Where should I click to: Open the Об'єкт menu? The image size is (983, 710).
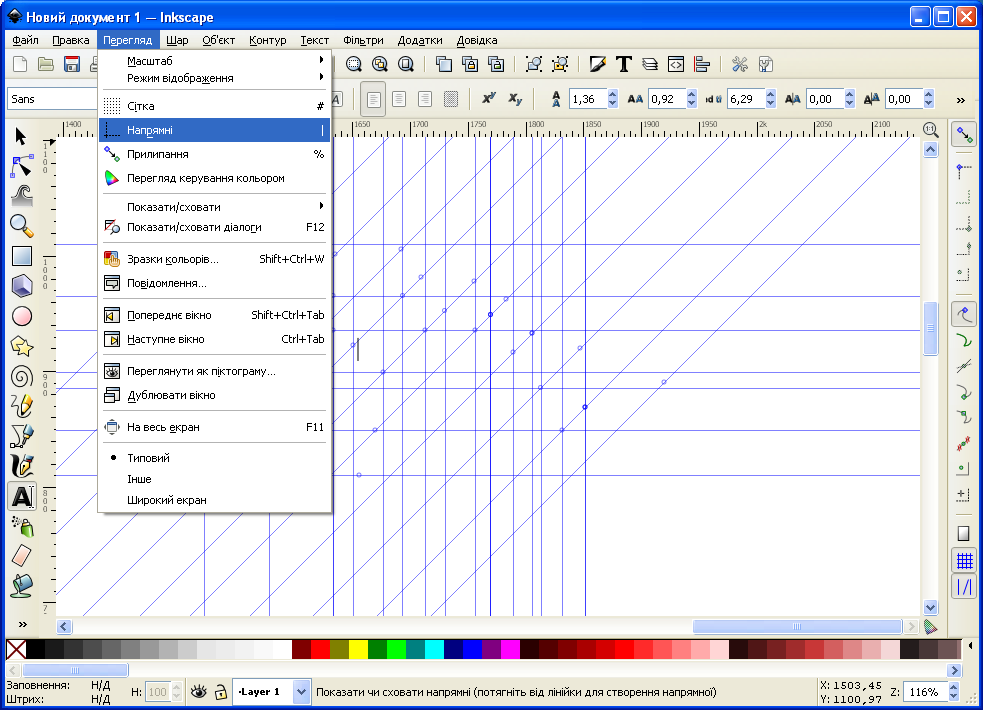click(x=218, y=40)
